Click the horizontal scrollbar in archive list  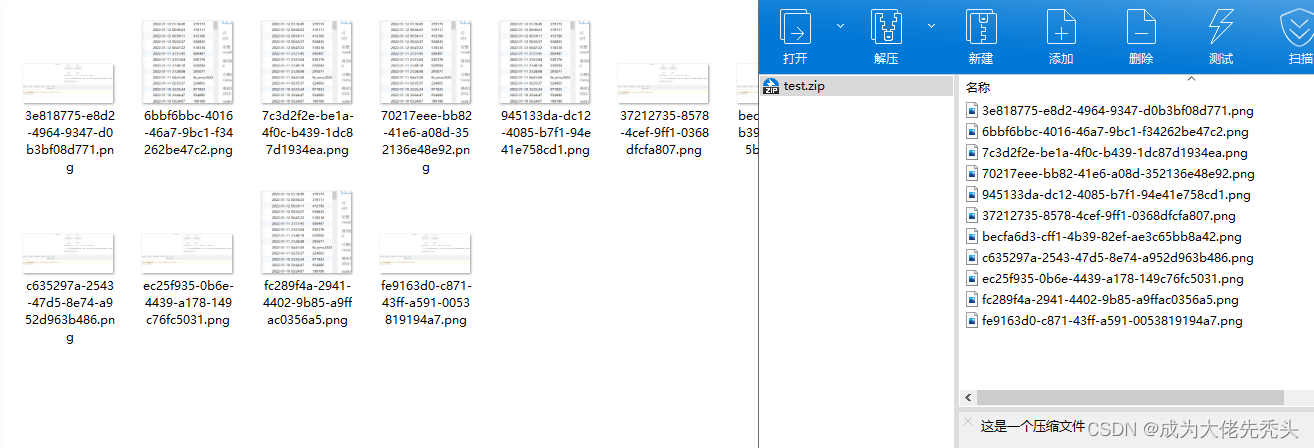click(x=1130, y=397)
